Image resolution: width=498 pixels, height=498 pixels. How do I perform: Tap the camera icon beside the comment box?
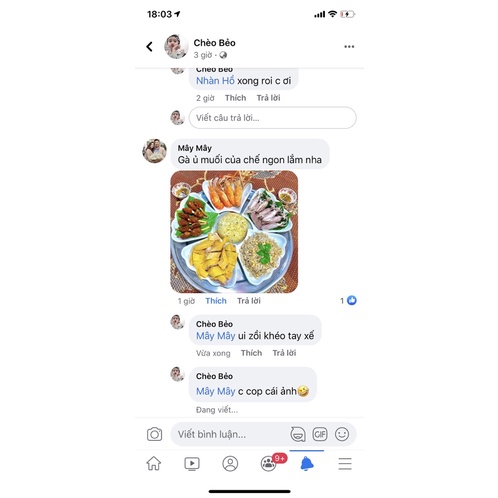pyautogui.click(x=154, y=434)
